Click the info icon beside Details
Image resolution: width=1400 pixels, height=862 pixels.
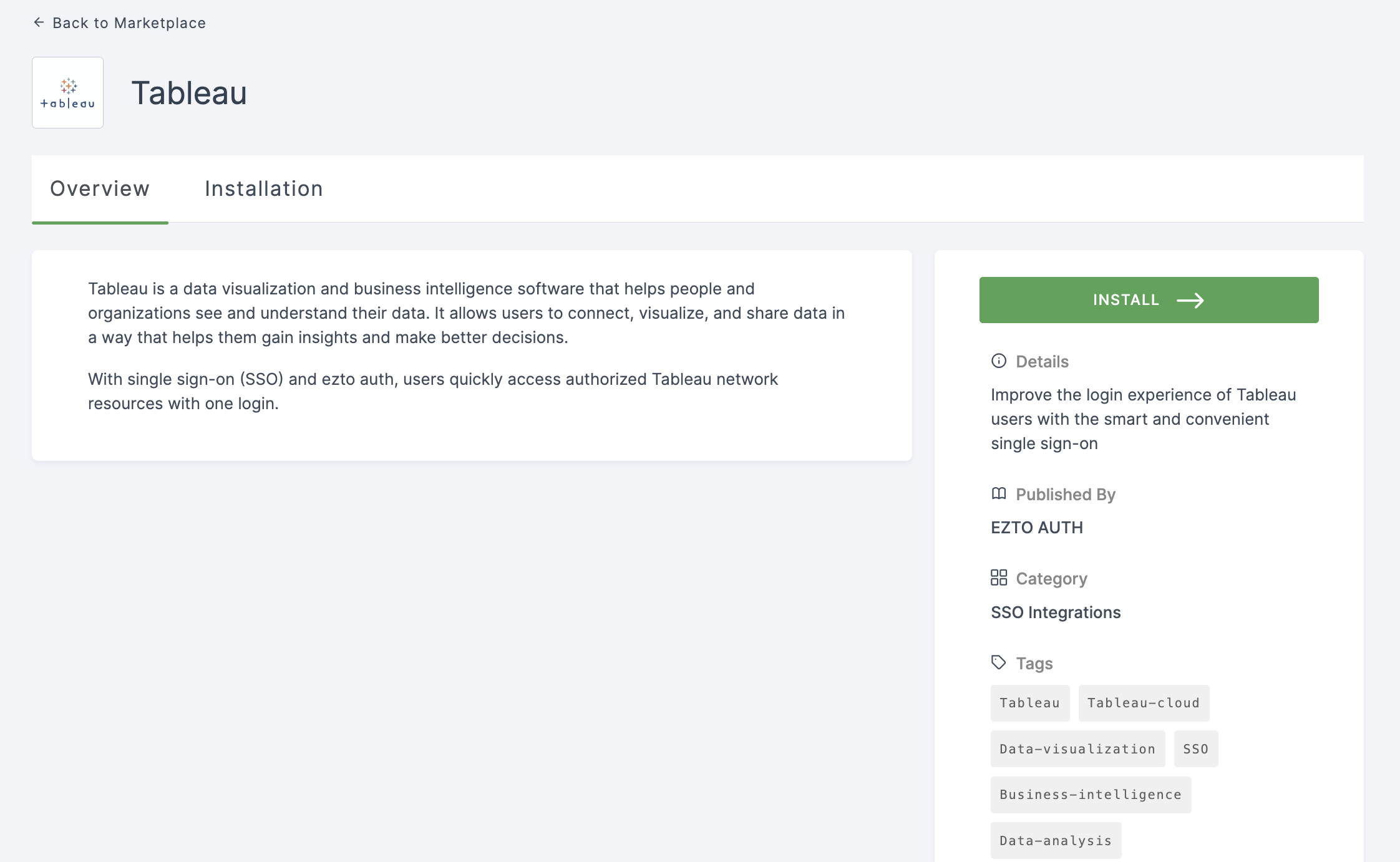tap(999, 361)
